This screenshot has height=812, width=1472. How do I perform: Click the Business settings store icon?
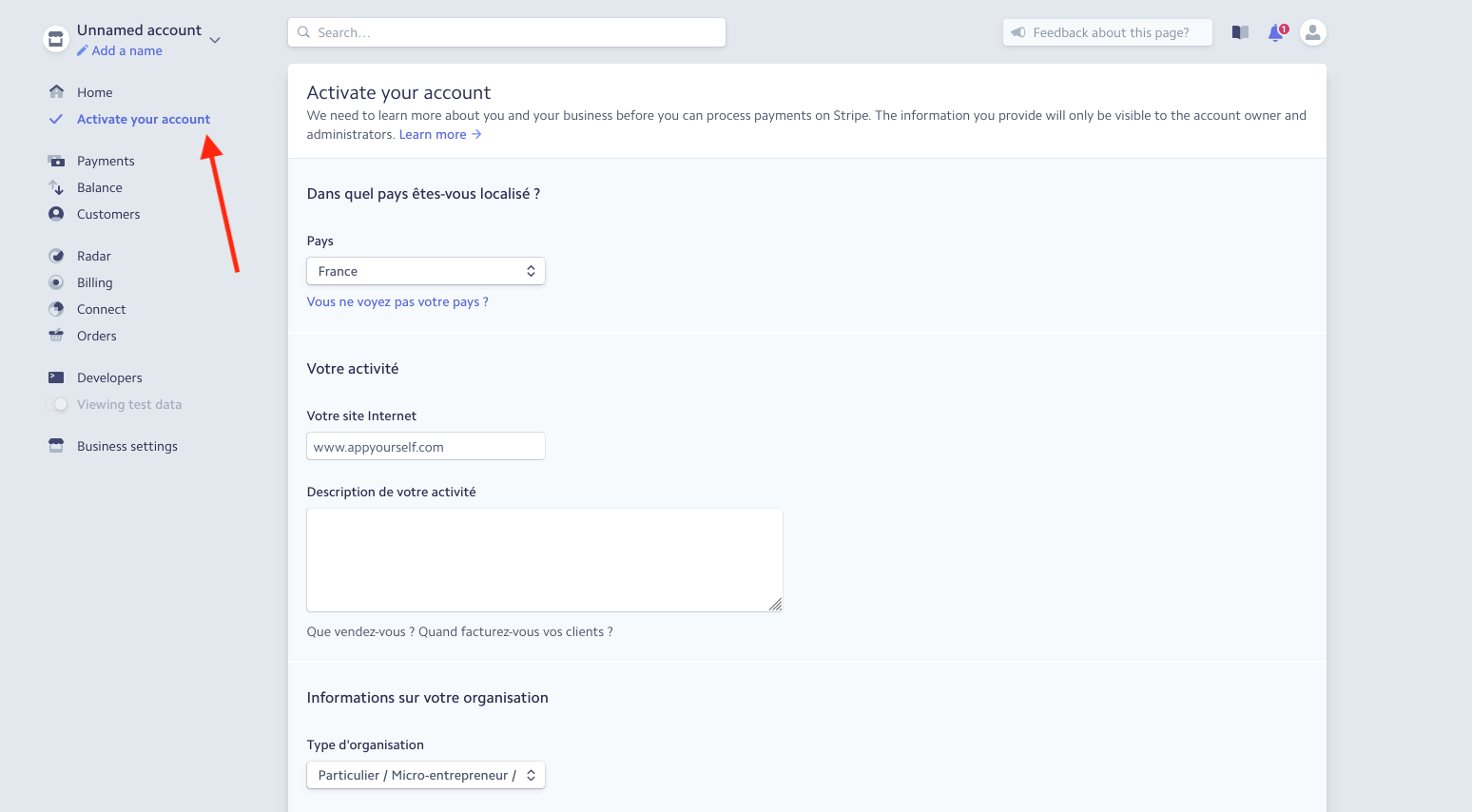[x=56, y=446]
